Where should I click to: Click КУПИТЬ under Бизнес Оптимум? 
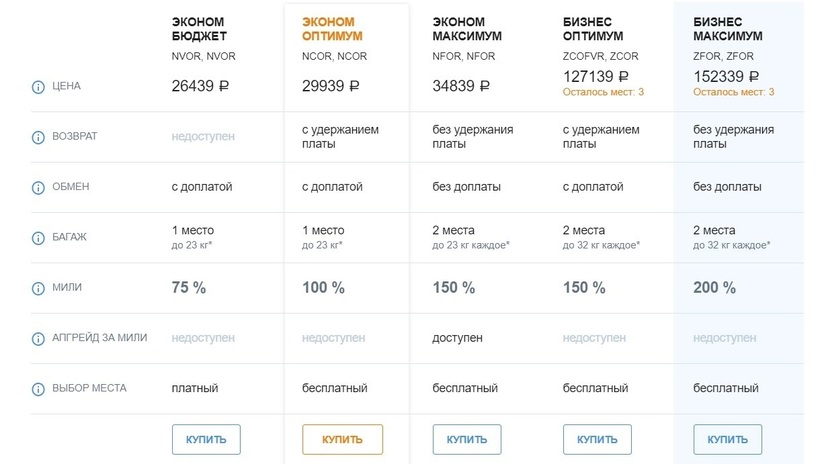(x=597, y=439)
